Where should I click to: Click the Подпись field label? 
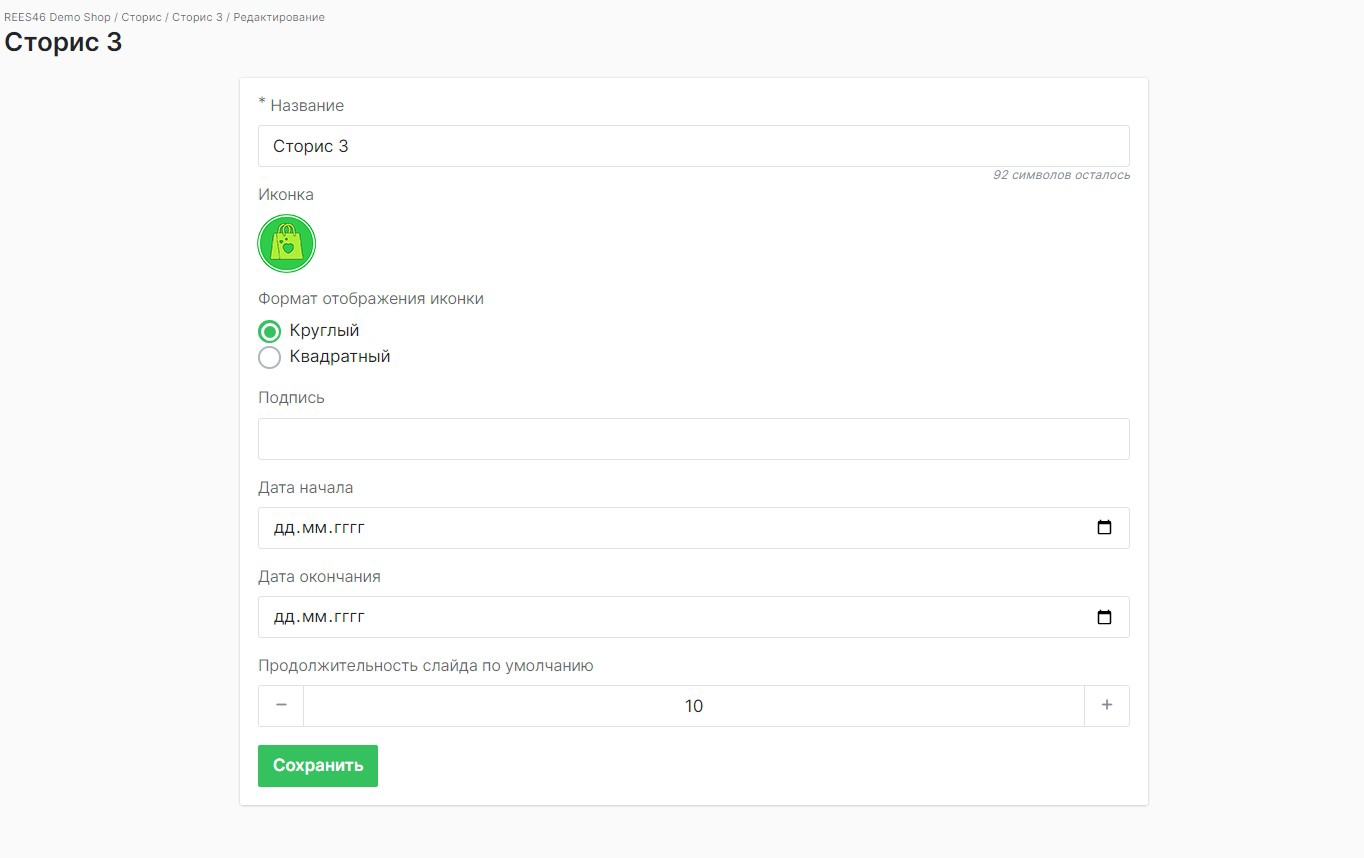291,397
